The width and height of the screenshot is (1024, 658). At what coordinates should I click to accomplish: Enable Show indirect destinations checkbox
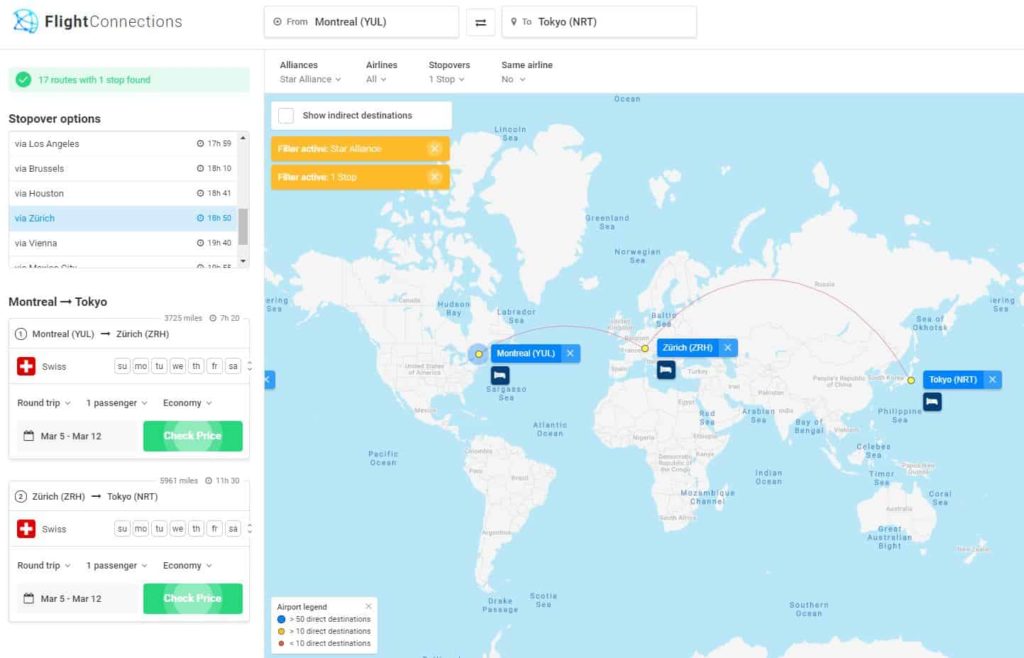287,115
